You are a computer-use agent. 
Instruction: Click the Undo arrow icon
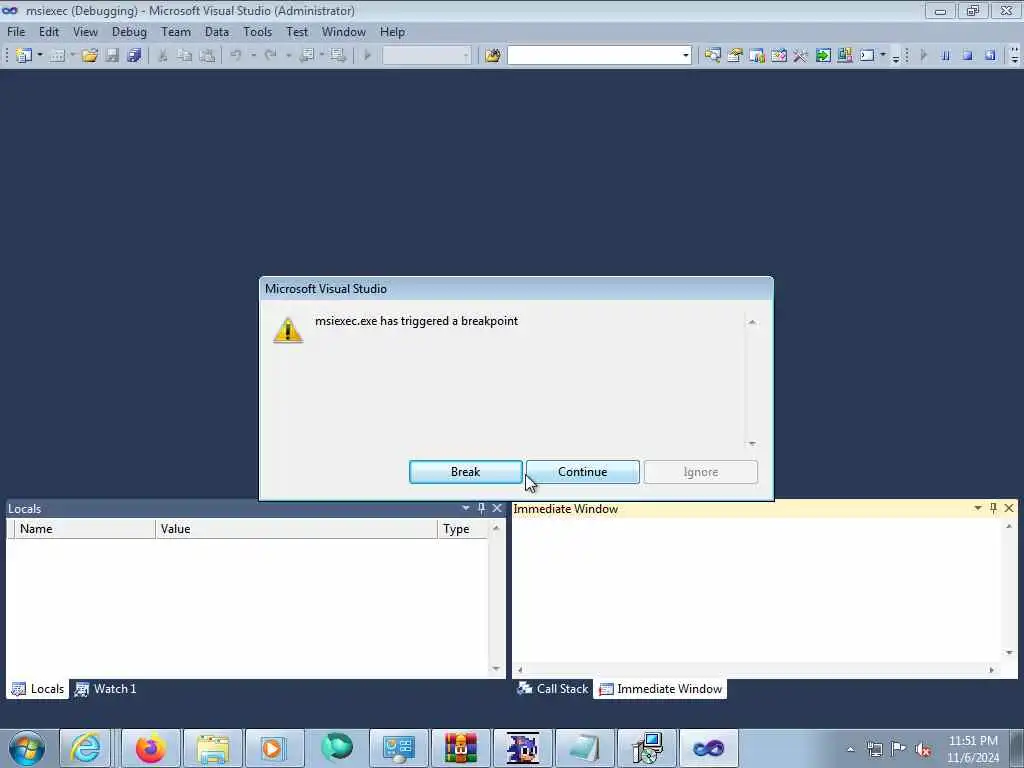(236, 56)
